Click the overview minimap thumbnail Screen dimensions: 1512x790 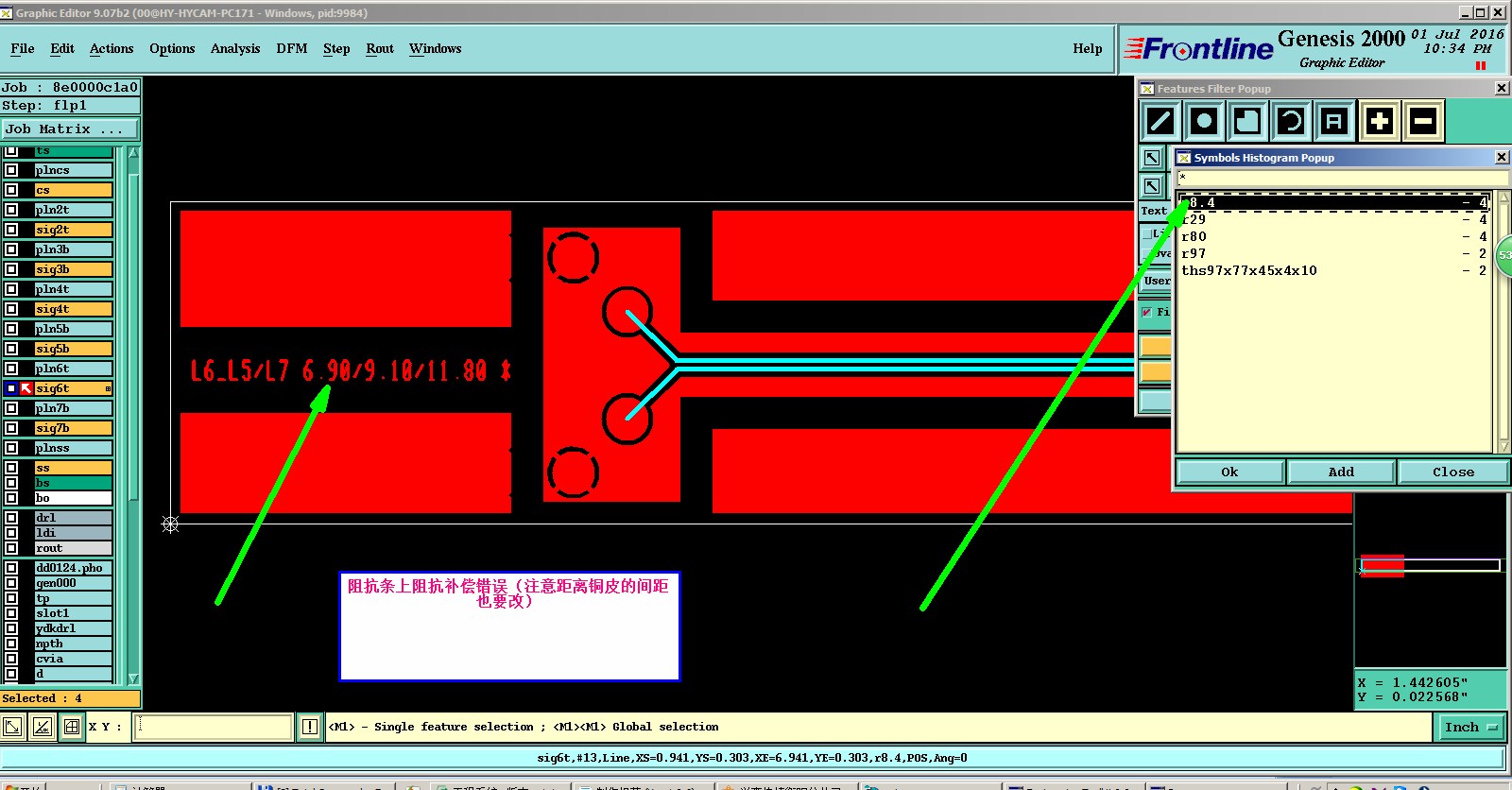(1430, 566)
